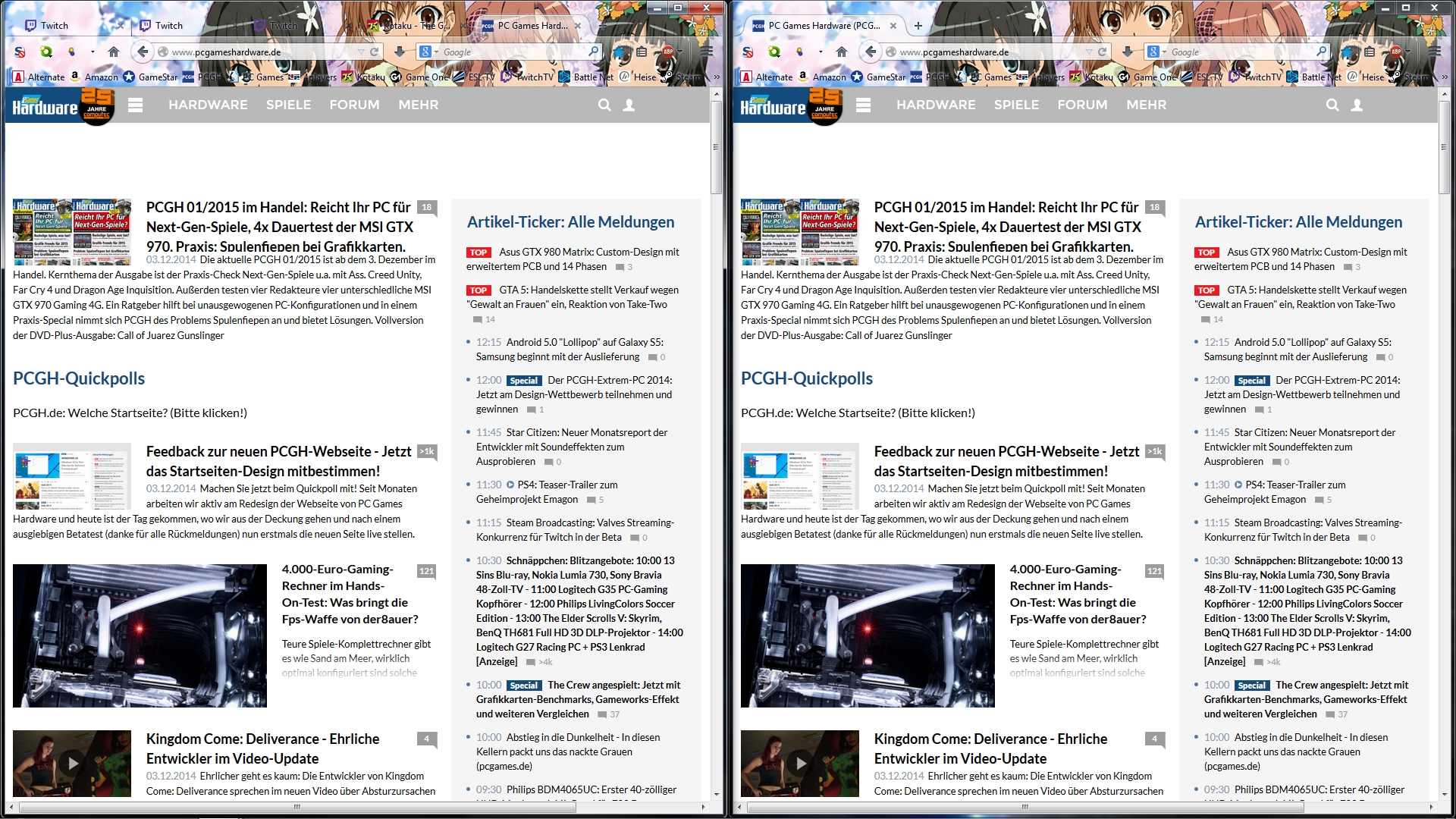Open the Firefox hamburger menu in right window
Image resolution: width=1456 pixels, height=819 pixels.
tap(1435, 52)
